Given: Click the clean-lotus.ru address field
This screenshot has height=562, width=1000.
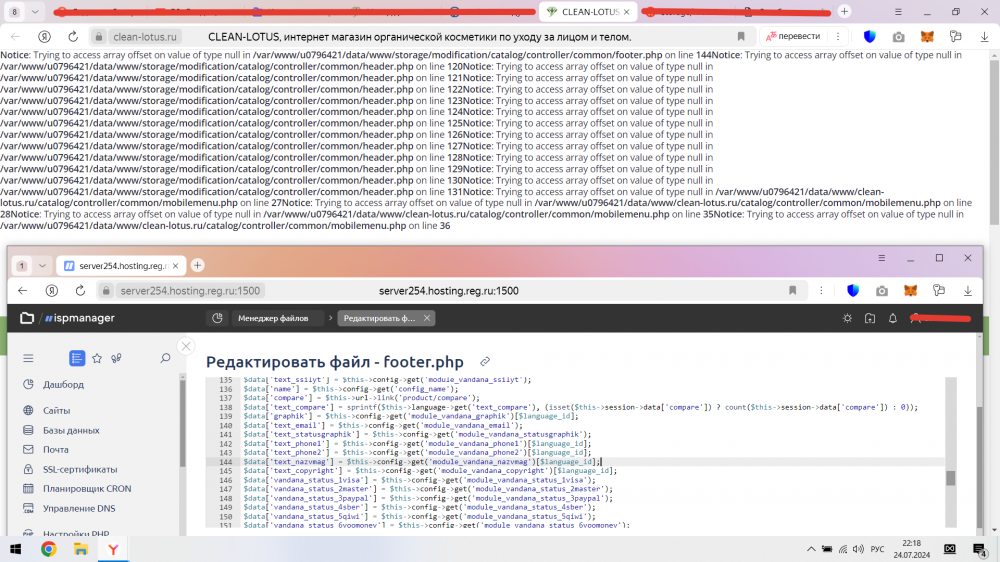Looking at the screenshot, I should (144, 37).
